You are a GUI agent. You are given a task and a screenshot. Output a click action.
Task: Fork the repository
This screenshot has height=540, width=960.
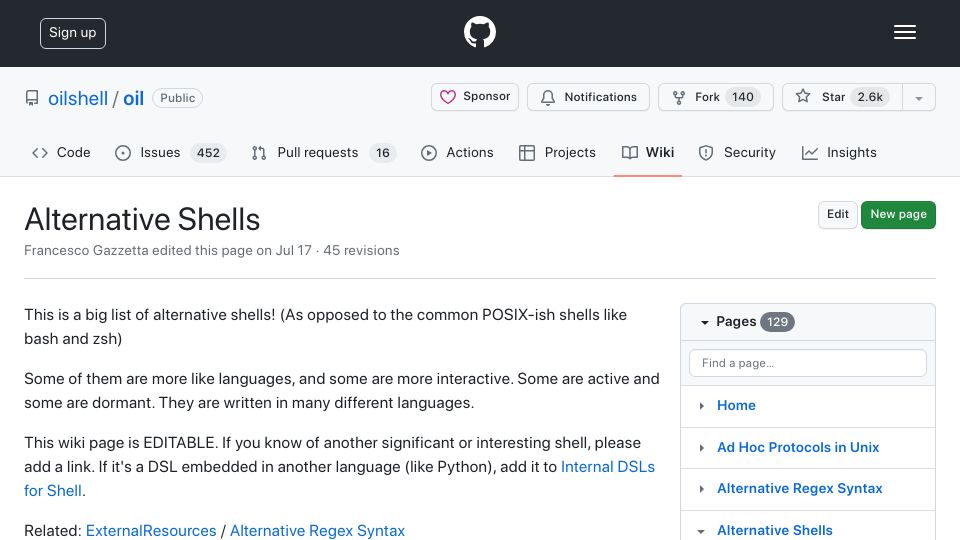716,97
